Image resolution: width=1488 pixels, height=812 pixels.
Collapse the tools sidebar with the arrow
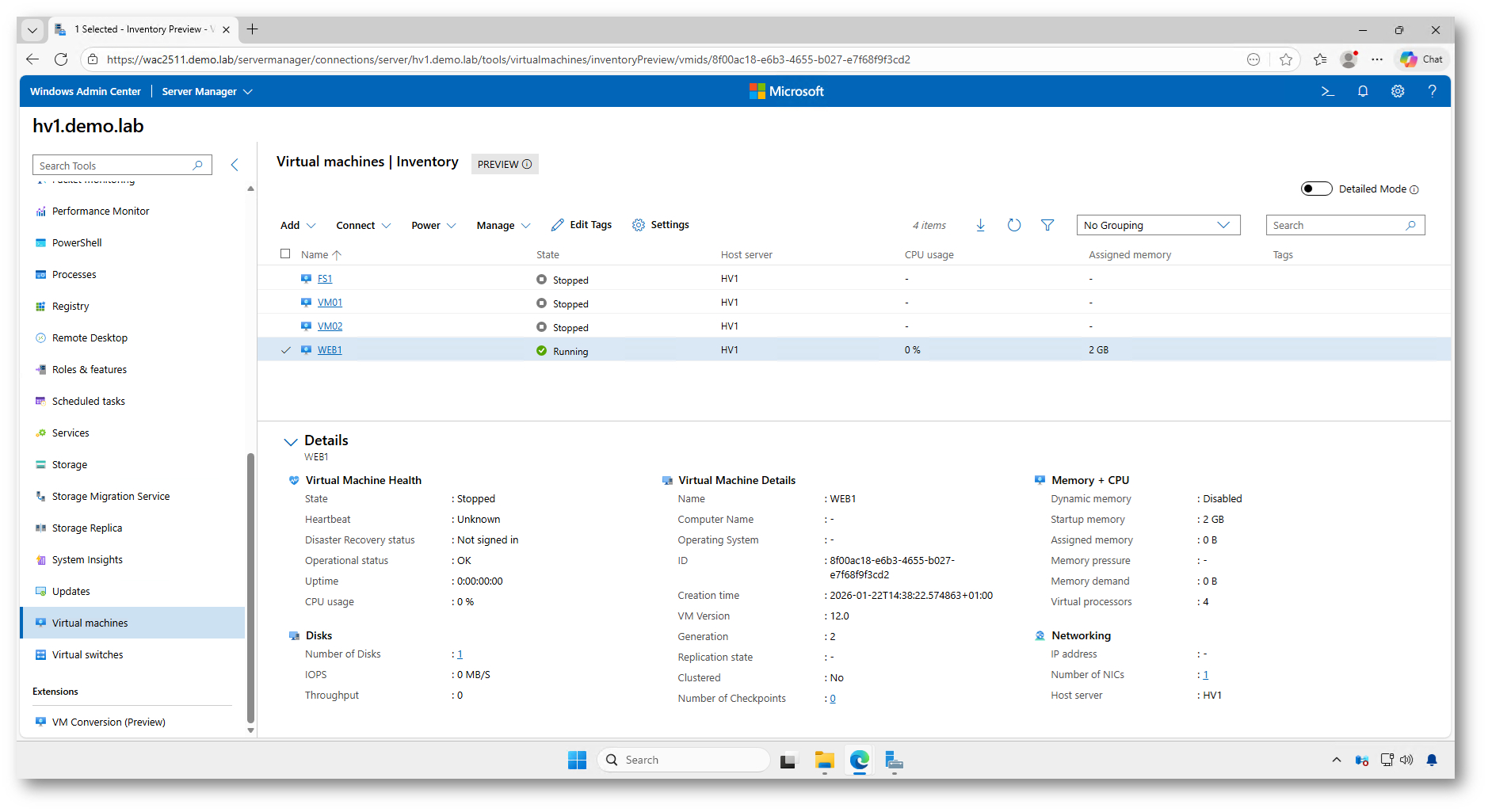tap(235, 165)
